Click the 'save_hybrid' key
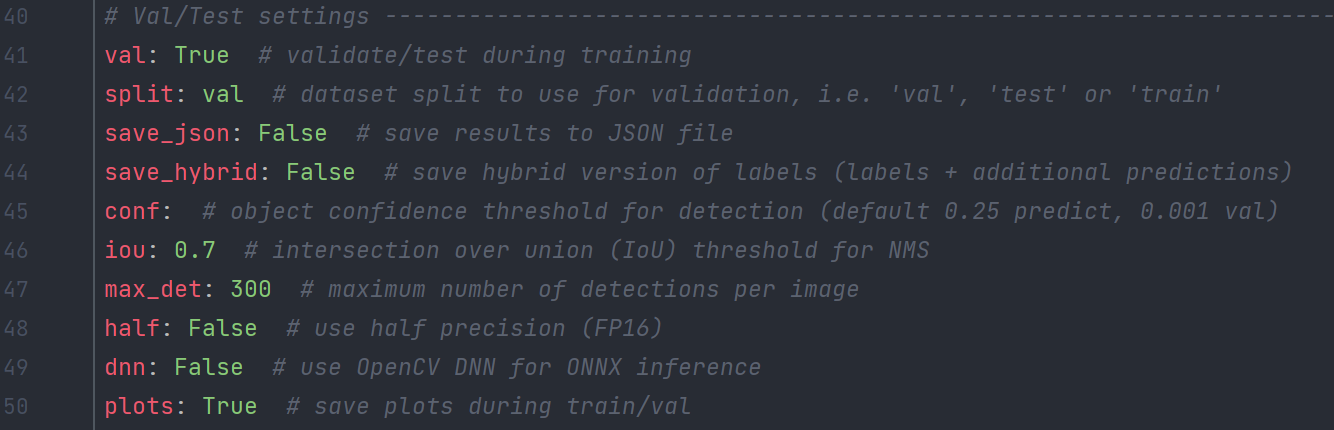Viewport: 1334px width, 430px height. 181,173
